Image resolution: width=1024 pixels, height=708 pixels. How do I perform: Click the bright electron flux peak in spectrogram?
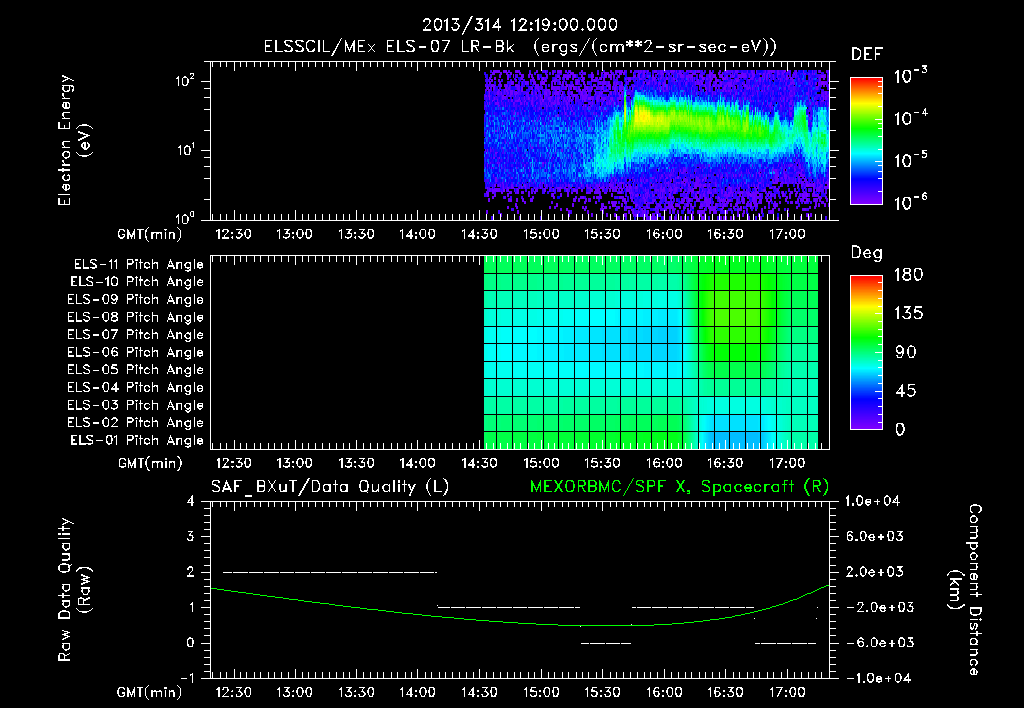tap(643, 116)
